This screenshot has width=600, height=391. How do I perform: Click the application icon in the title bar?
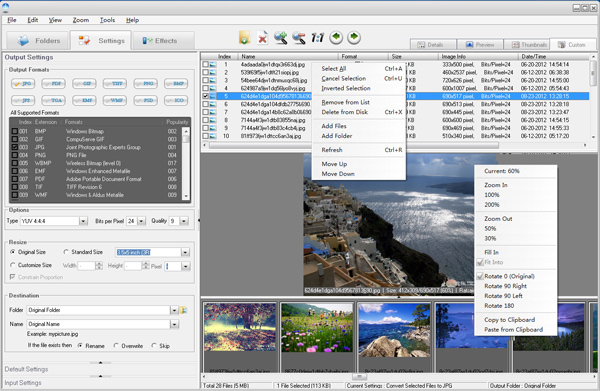(x=5, y=7)
